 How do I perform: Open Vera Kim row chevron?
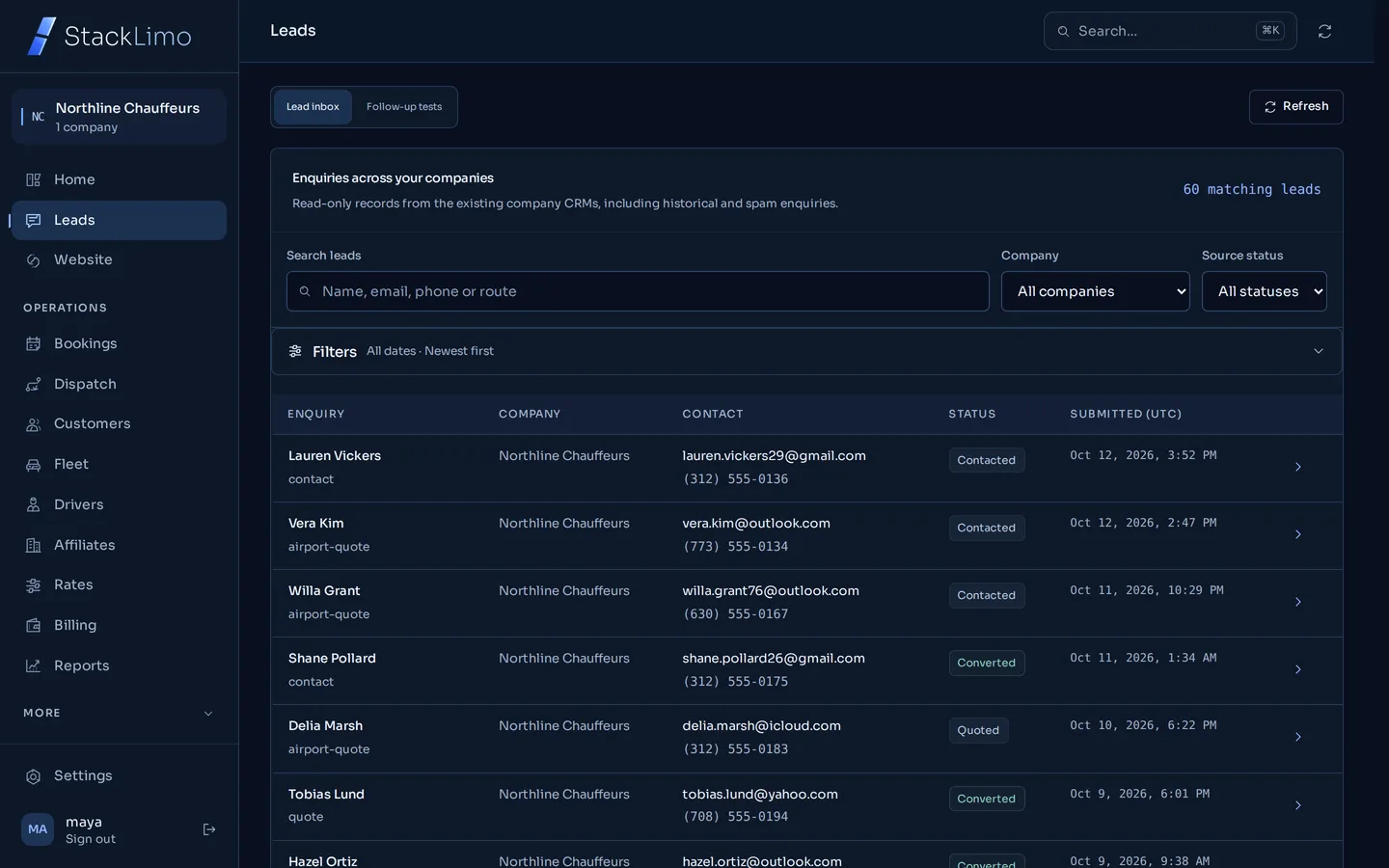(x=1298, y=534)
